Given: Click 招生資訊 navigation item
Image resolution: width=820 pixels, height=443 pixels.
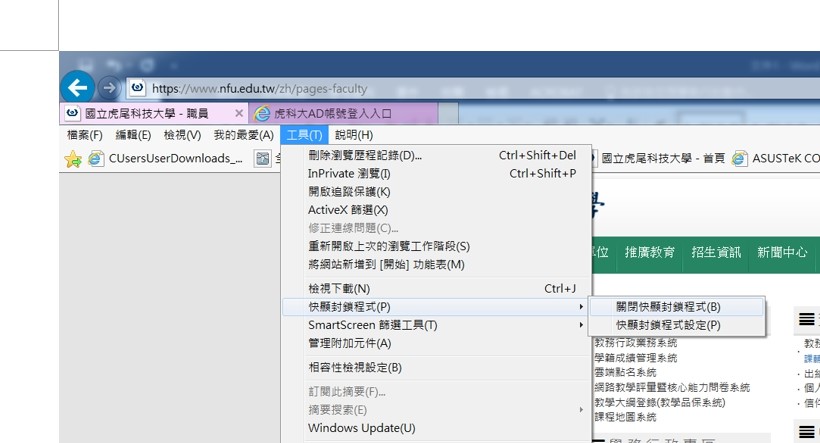Looking at the screenshot, I should pyautogui.click(x=716, y=253).
